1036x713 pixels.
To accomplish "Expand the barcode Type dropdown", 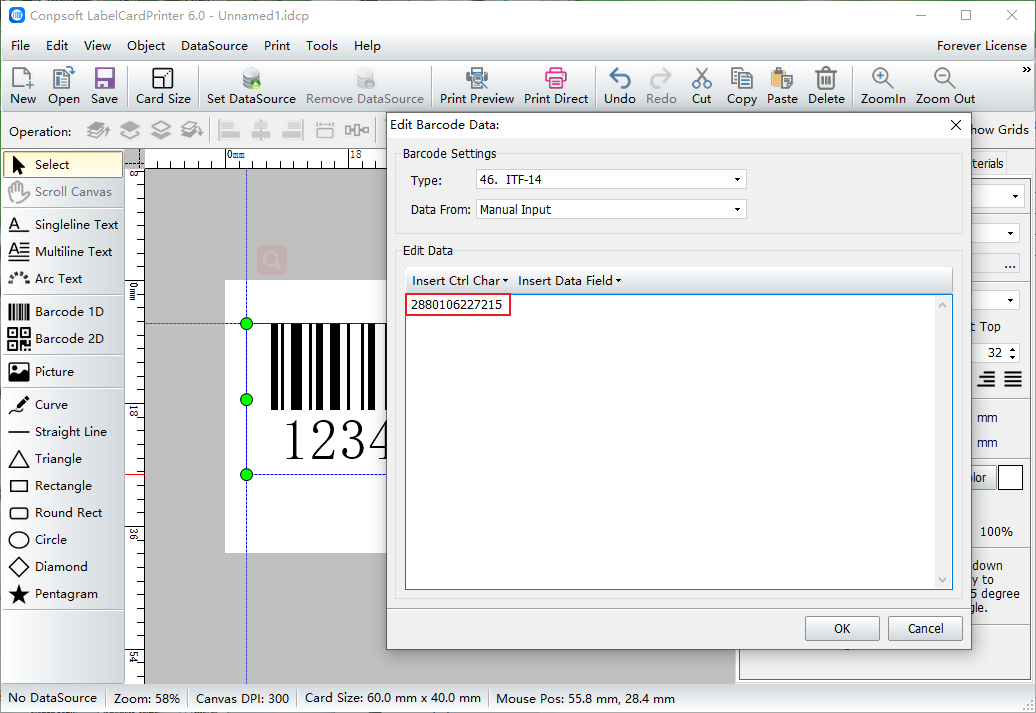I will click(x=737, y=180).
